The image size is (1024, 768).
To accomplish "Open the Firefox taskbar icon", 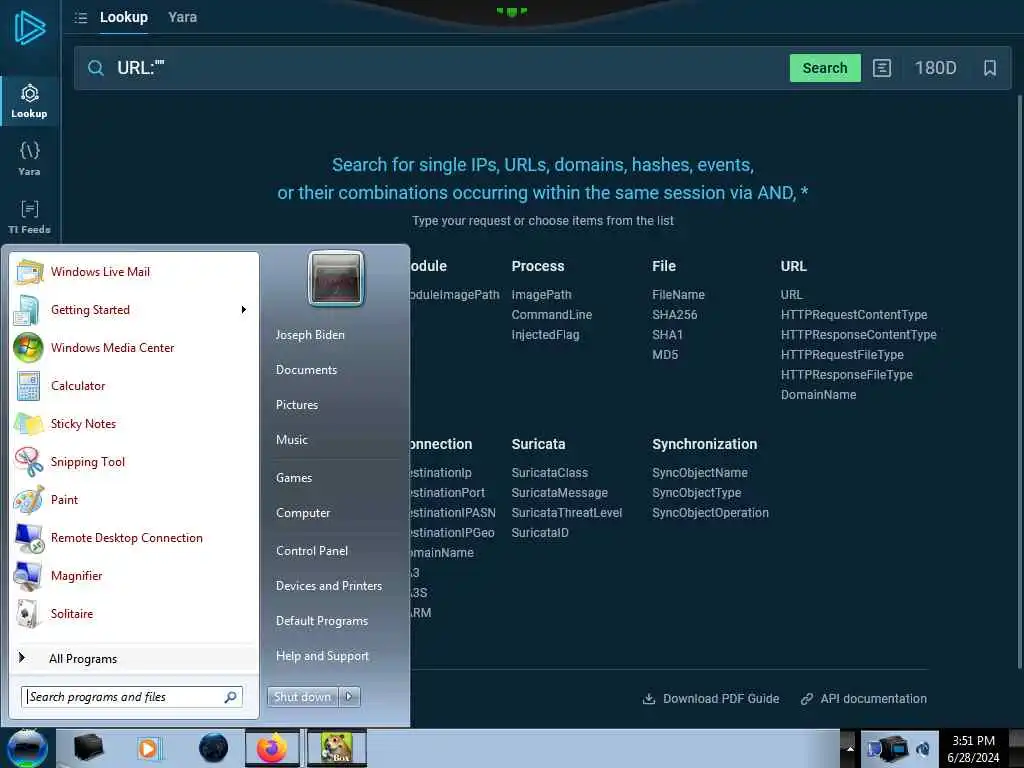I will 272,748.
